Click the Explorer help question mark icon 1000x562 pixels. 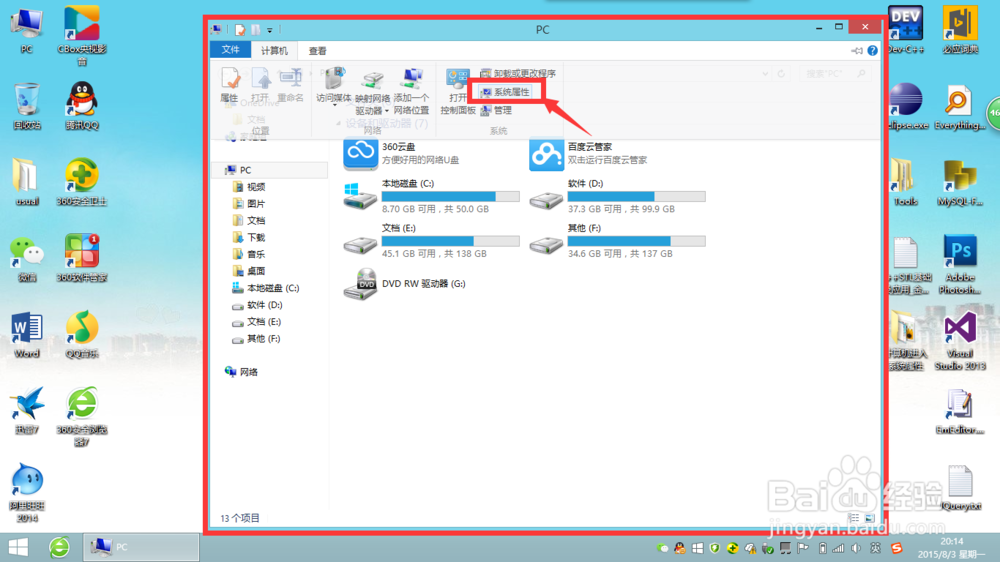click(872, 50)
